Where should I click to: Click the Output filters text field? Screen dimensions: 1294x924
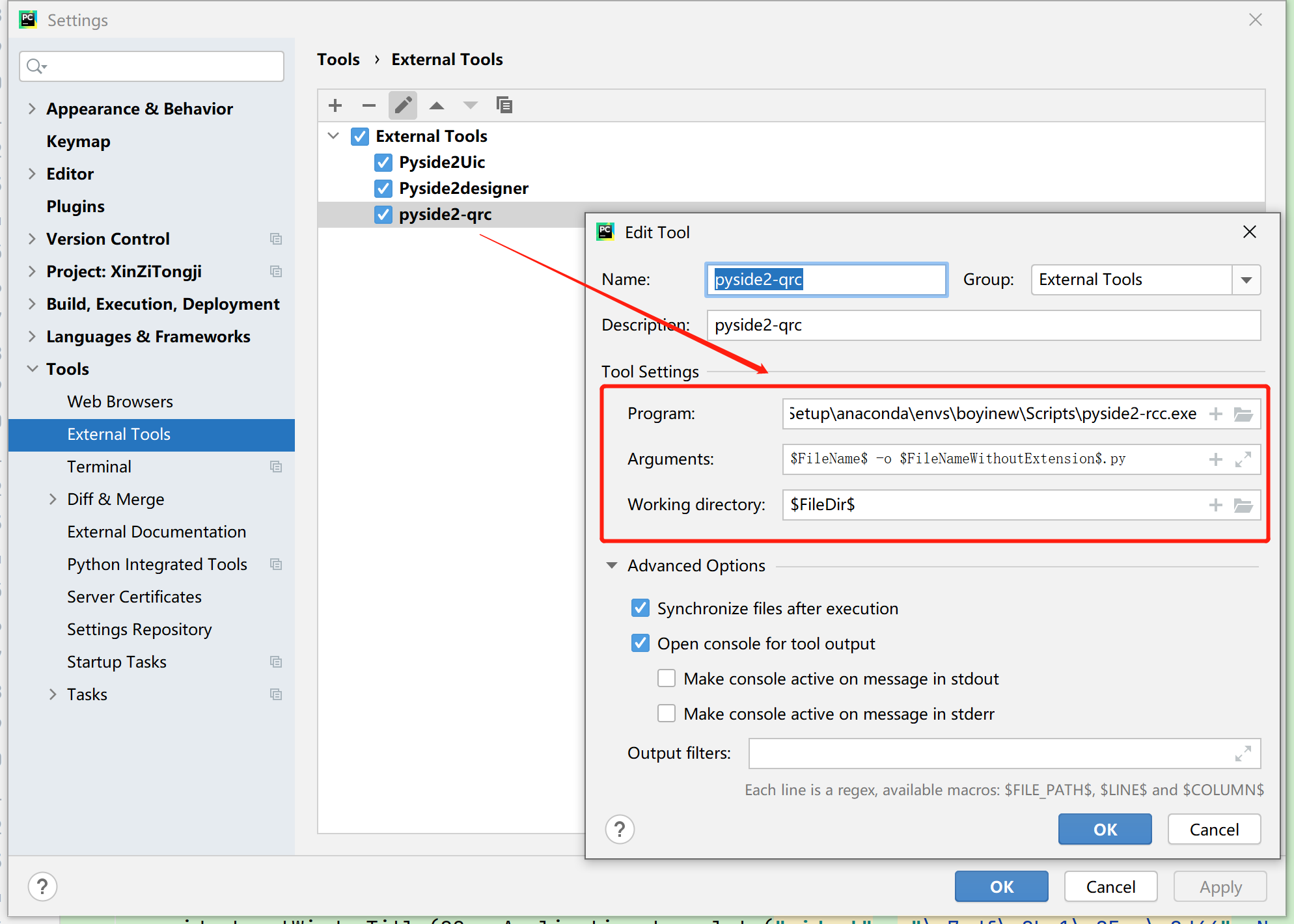pyautogui.click(x=989, y=754)
